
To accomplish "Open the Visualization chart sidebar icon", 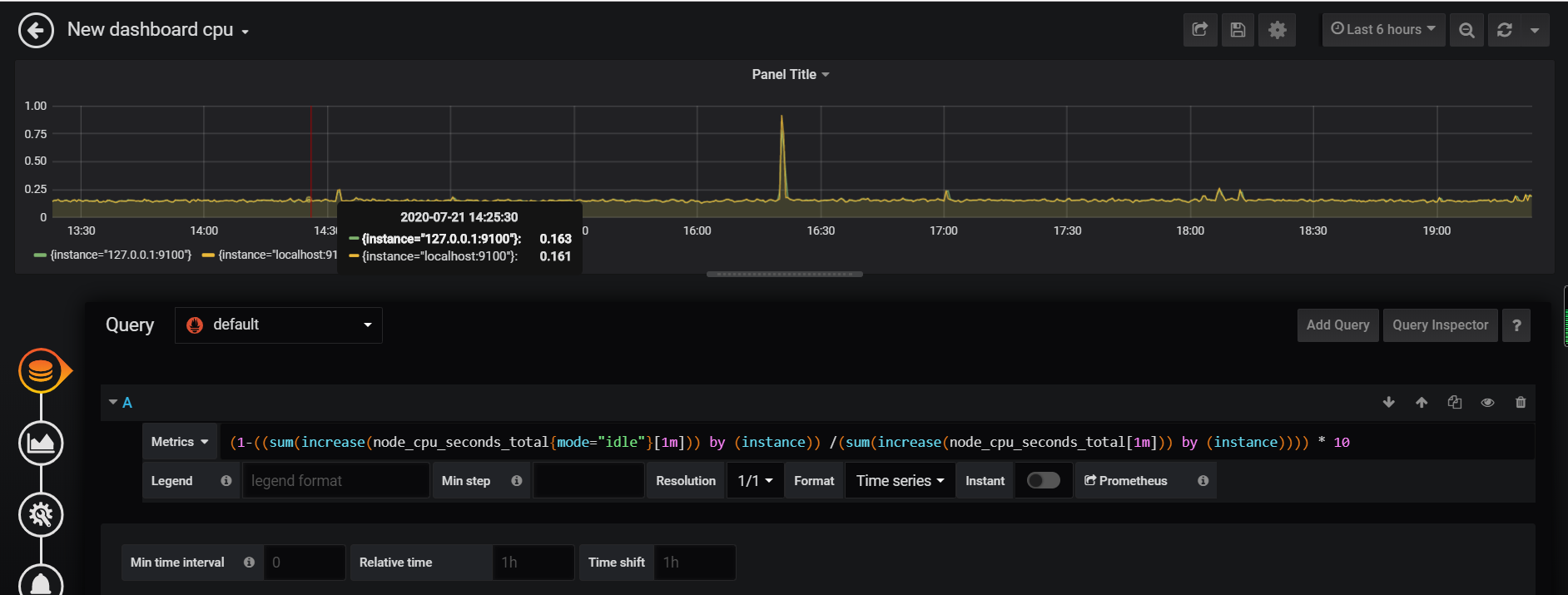I will pos(41,443).
